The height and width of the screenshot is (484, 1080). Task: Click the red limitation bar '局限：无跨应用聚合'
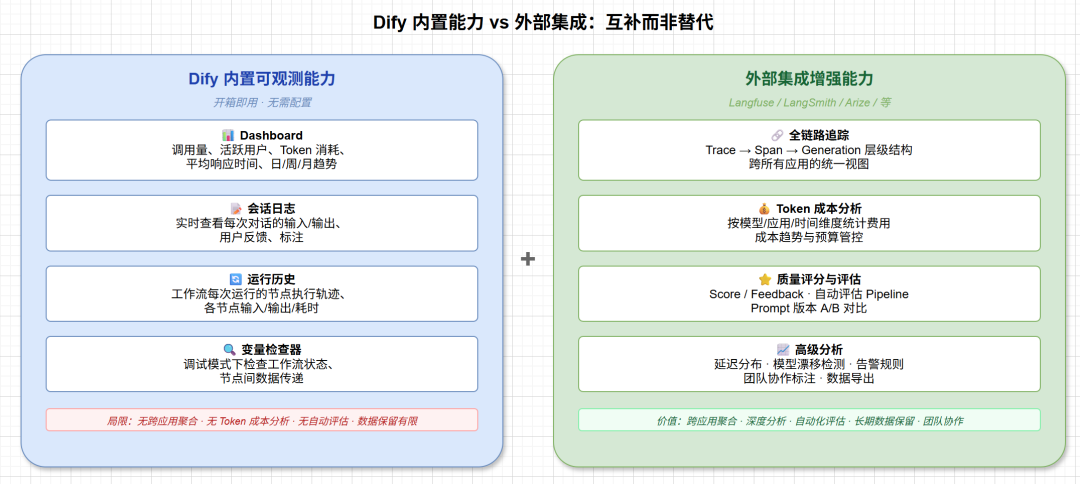pos(262,420)
